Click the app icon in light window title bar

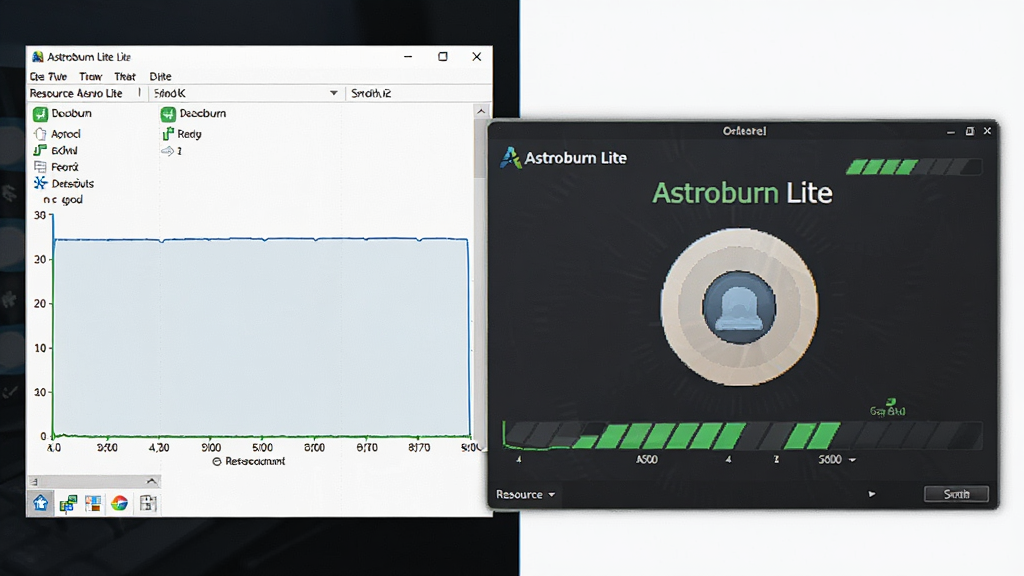click(x=38, y=57)
